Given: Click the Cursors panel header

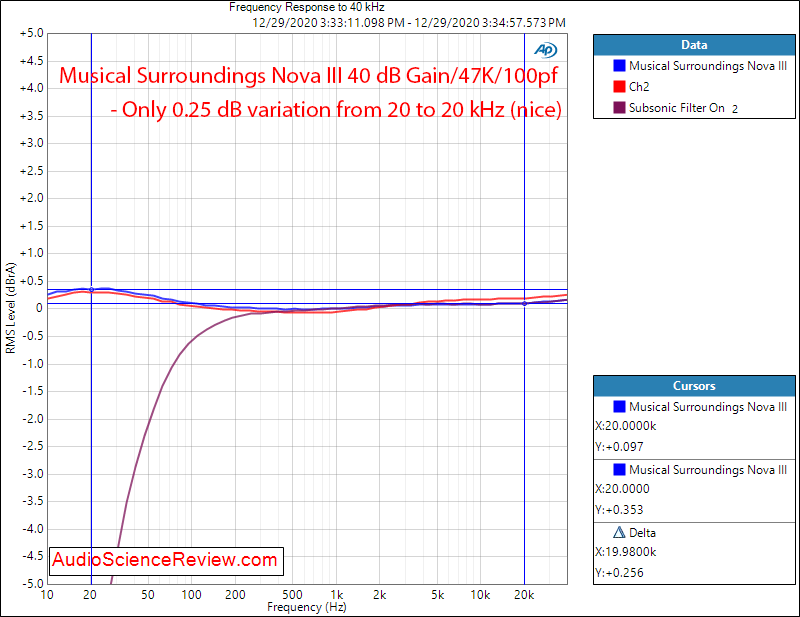Looking at the screenshot, I should pos(694,386).
